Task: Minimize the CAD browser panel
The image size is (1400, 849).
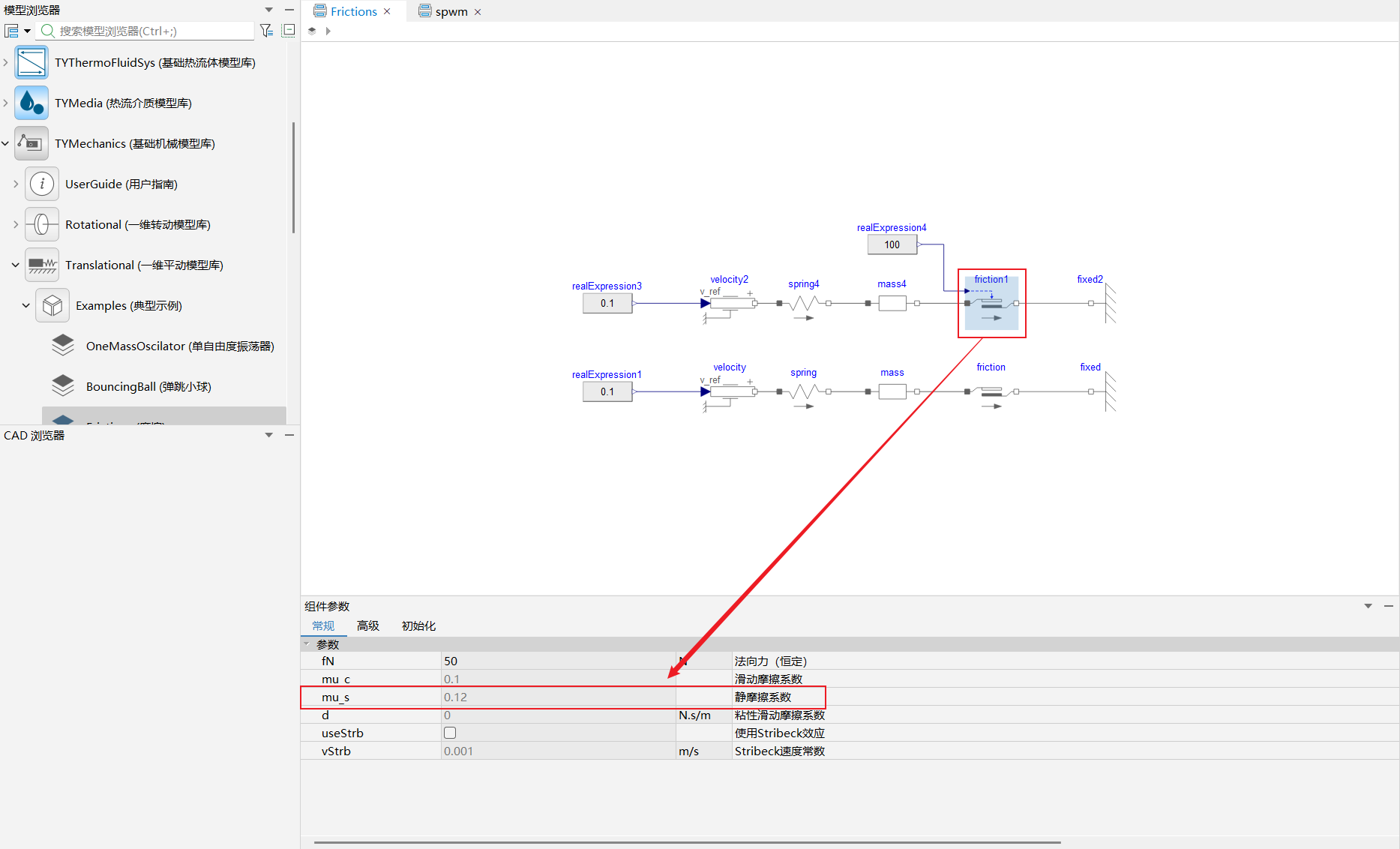Action: click(289, 435)
